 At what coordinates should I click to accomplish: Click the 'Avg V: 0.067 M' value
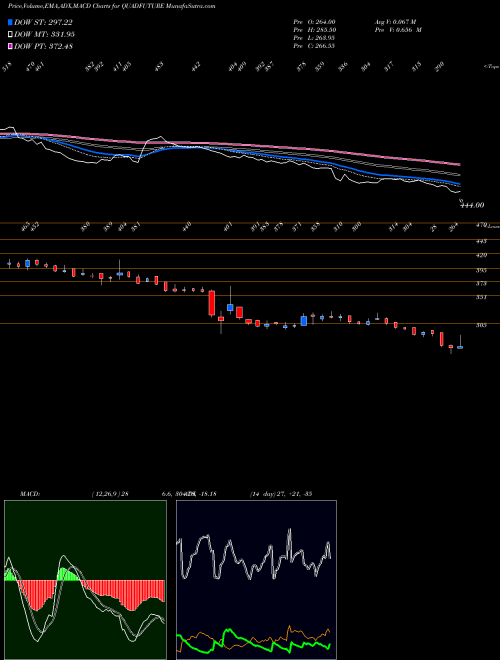click(x=395, y=22)
